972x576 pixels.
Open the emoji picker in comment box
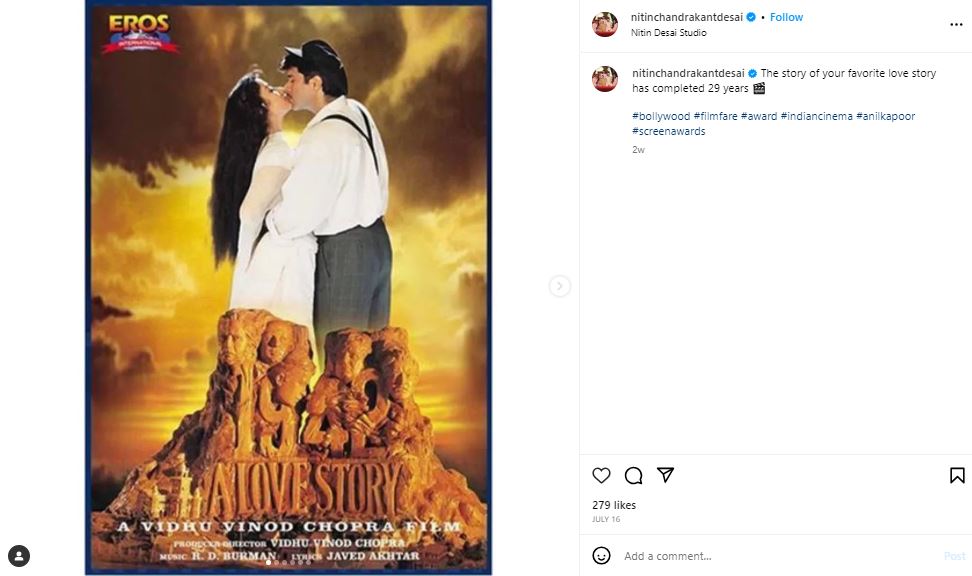pyautogui.click(x=601, y=555)
